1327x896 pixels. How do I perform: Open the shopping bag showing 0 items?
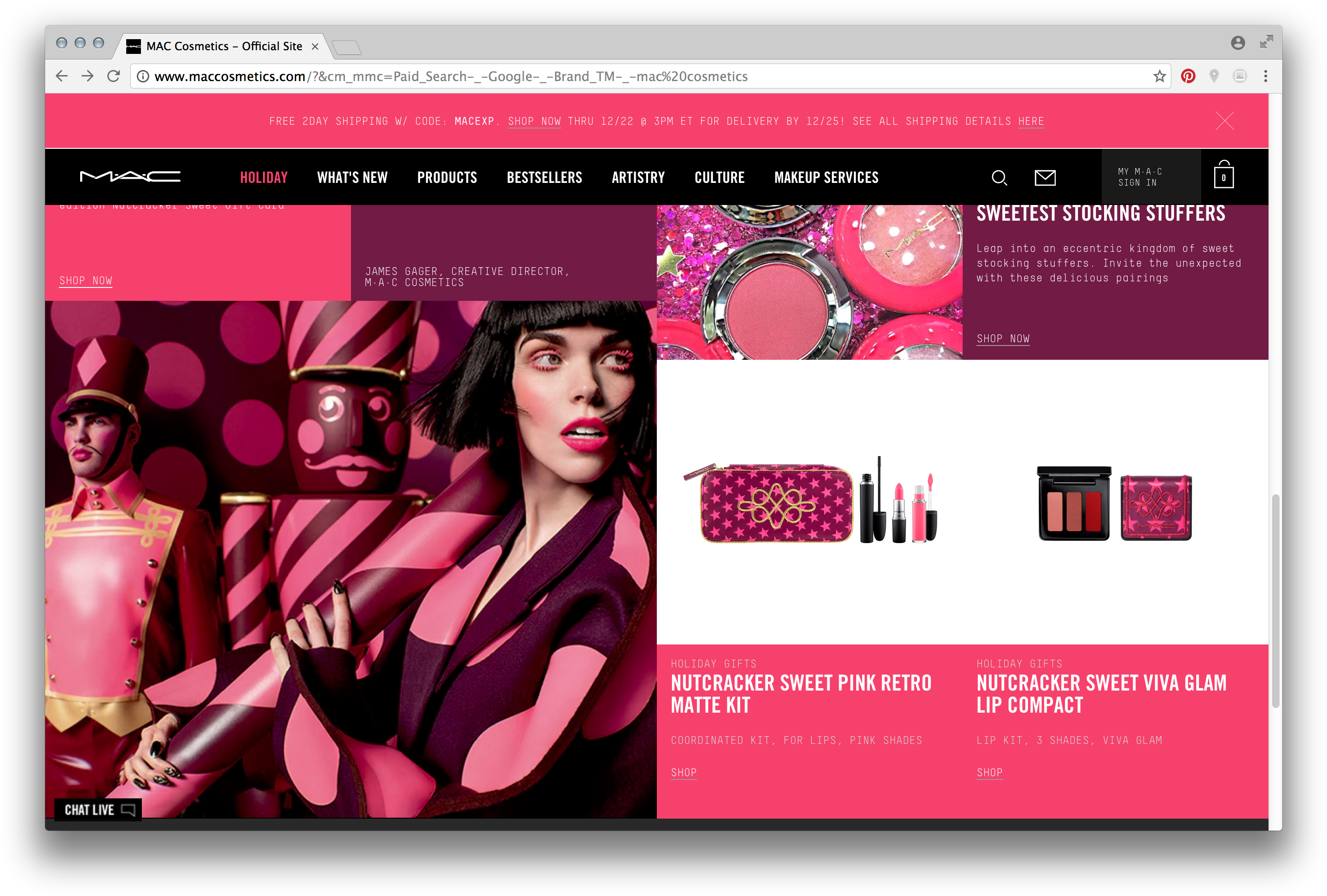pyautogui.click(x=1222, y=177)
